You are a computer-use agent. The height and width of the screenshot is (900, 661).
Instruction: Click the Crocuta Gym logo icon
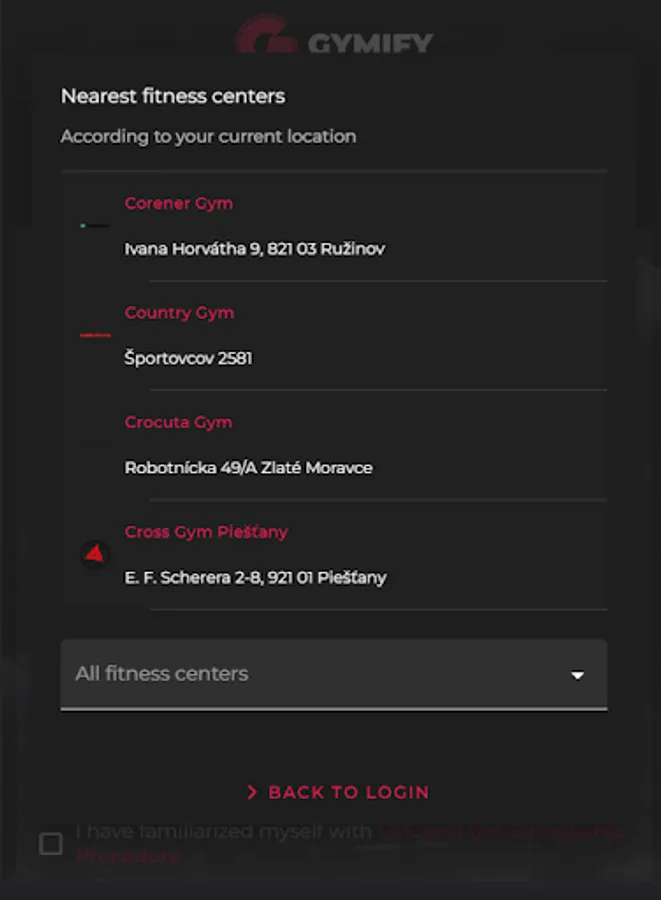pos(95,445)
